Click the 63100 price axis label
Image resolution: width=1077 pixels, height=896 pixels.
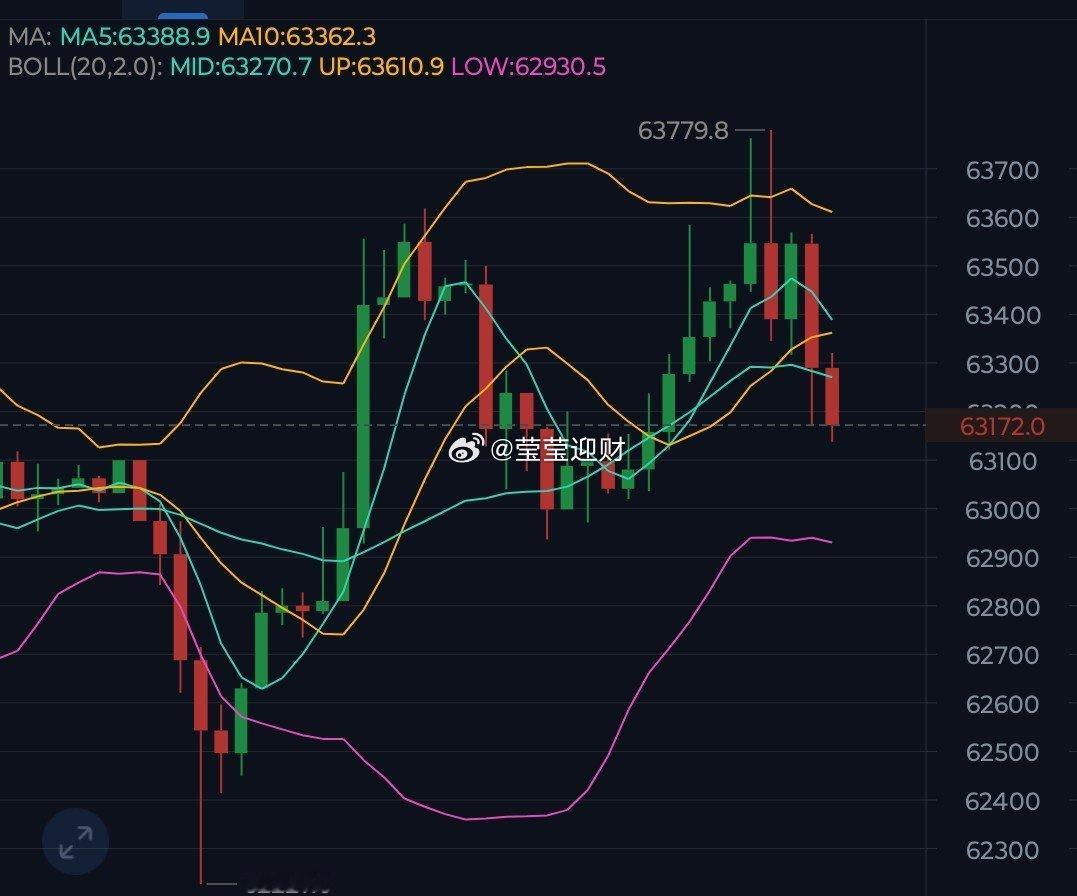coord(1002,461)
